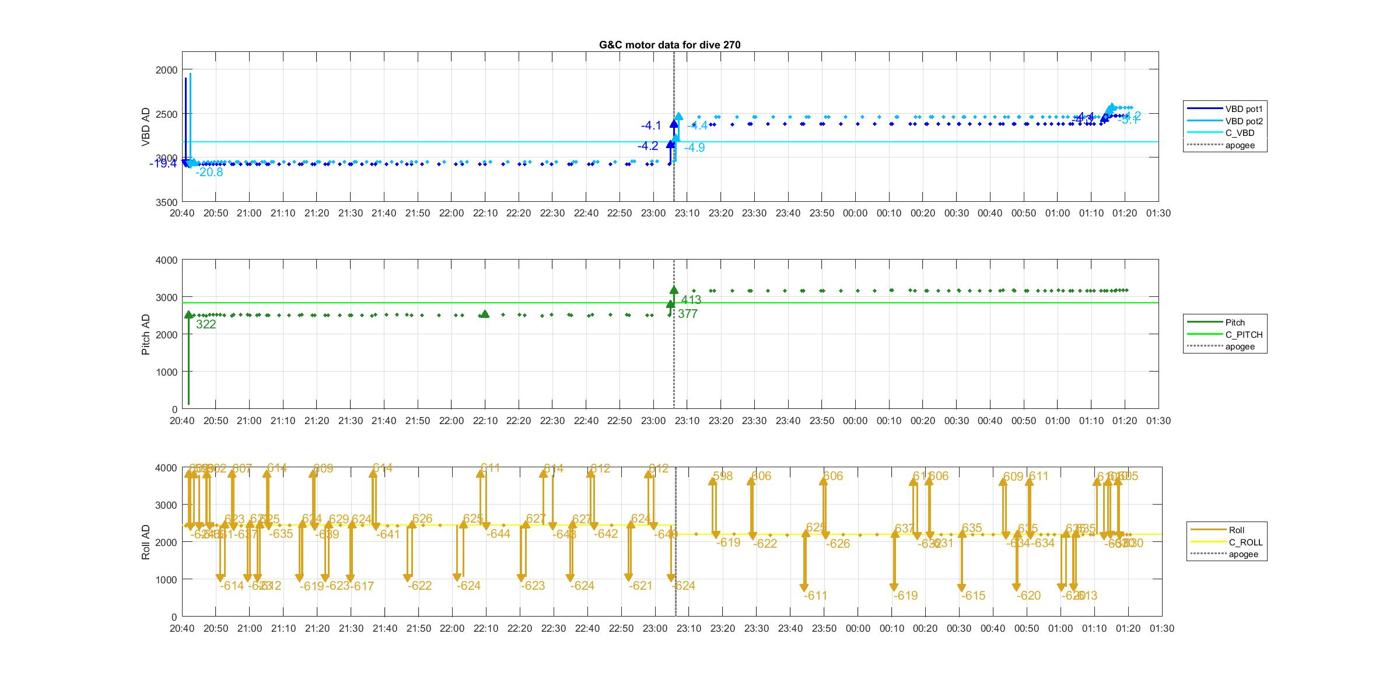Click the '4000' tick on the Roll y-axis

(x=166, y=468)
